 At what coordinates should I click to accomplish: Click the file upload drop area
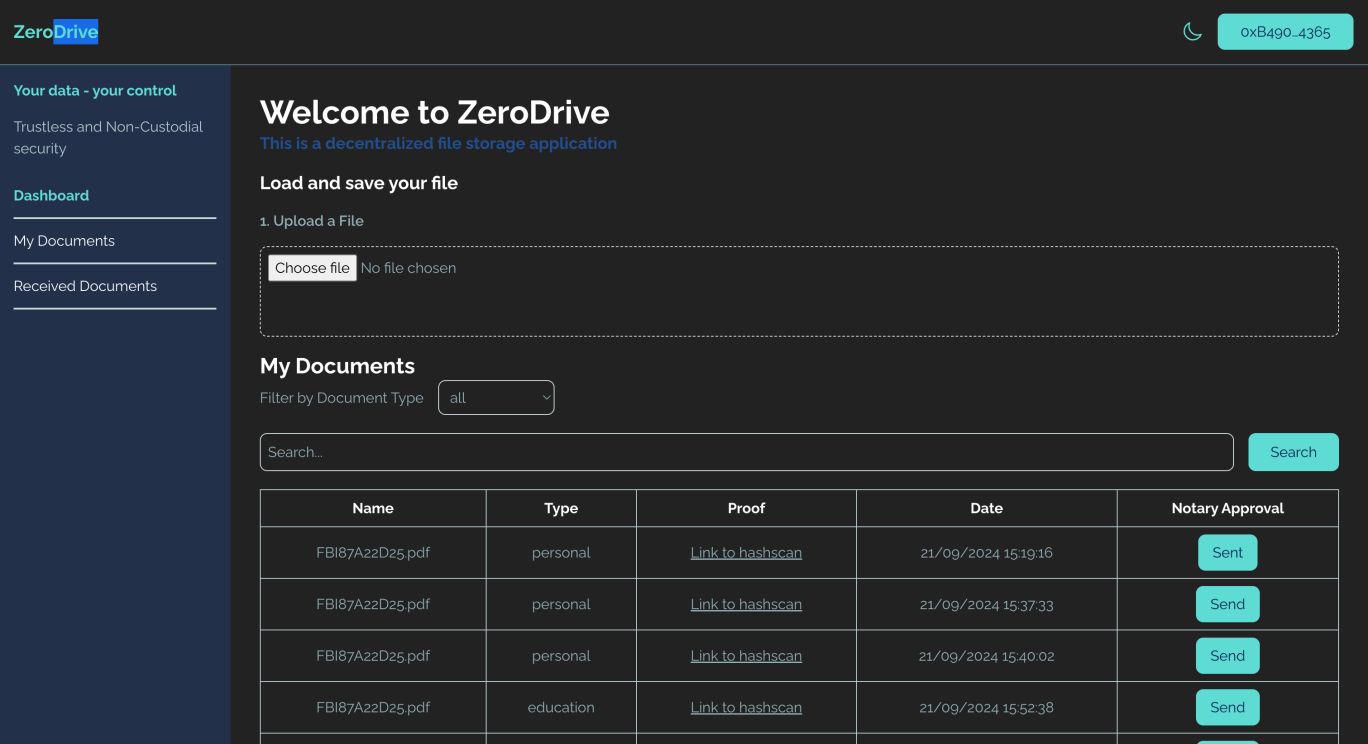[x=799, y=291]
